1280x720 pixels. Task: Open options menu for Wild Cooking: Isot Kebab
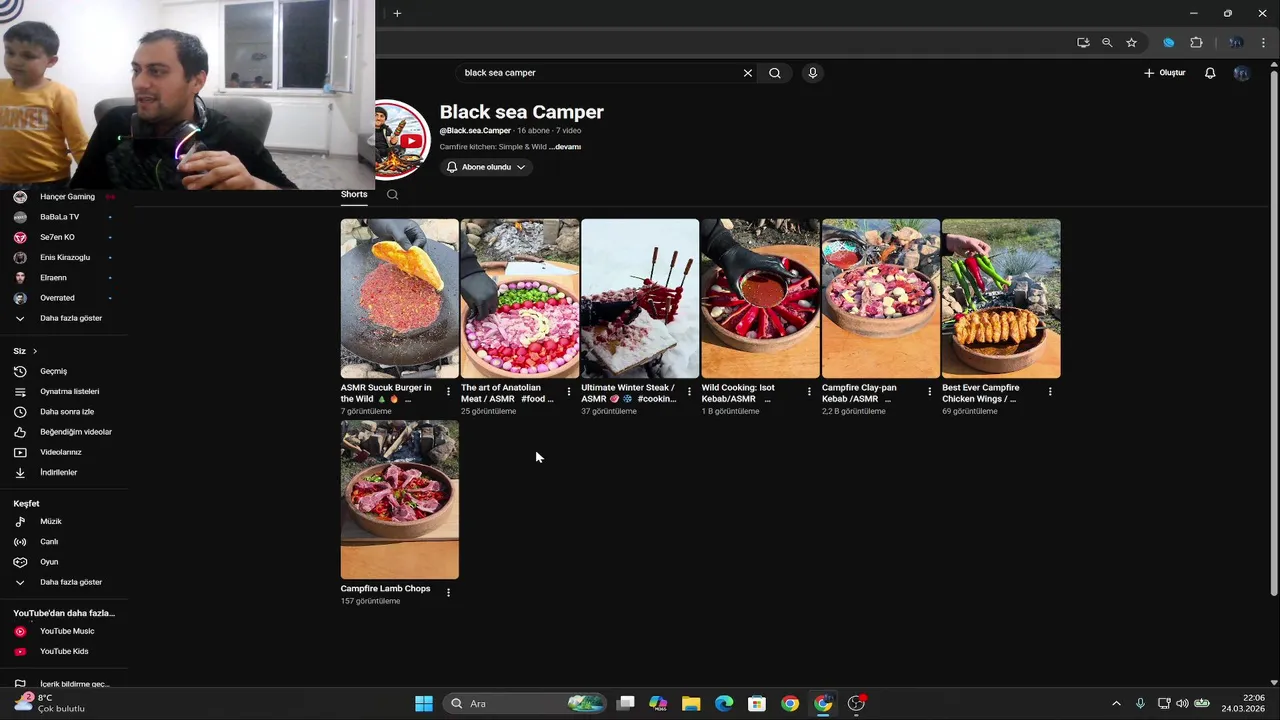(809, 392)
